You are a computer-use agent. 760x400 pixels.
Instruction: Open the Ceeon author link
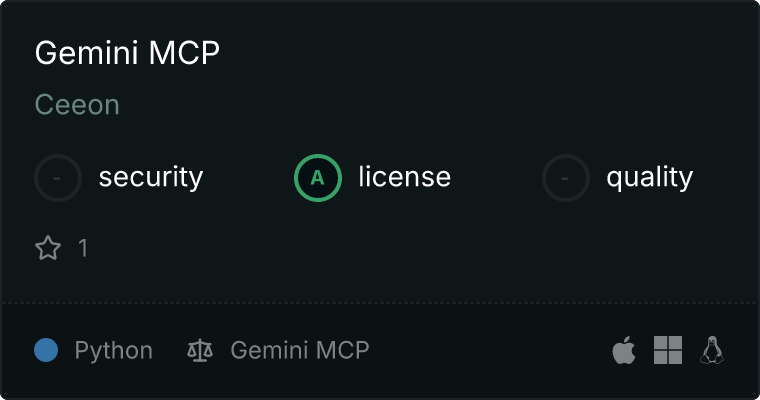tap(77, 104)
